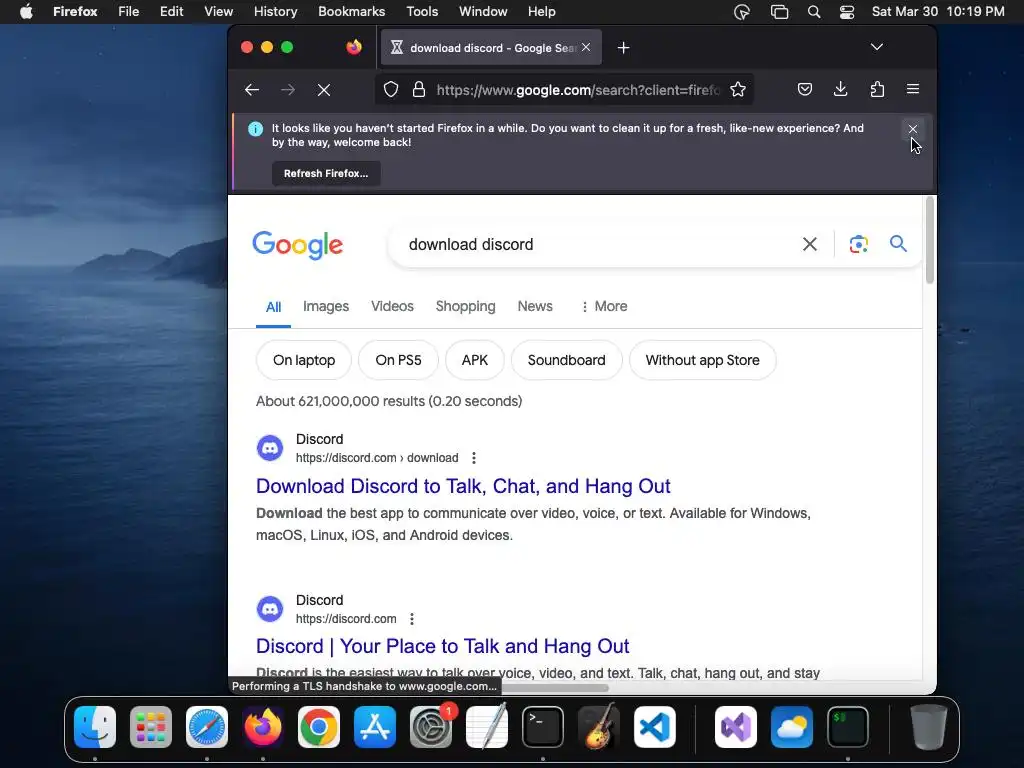Open Control Center in the menu bar
Screen dimensions: 1024x768
point(847,12)
